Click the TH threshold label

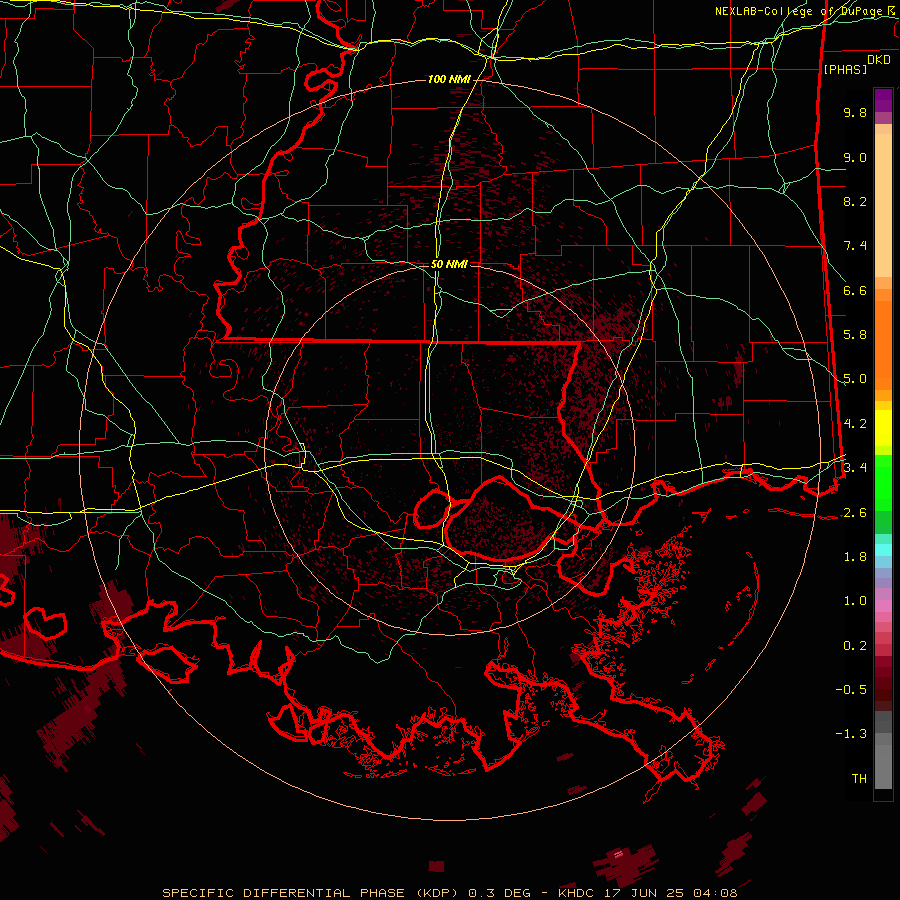tap(859, 779)
